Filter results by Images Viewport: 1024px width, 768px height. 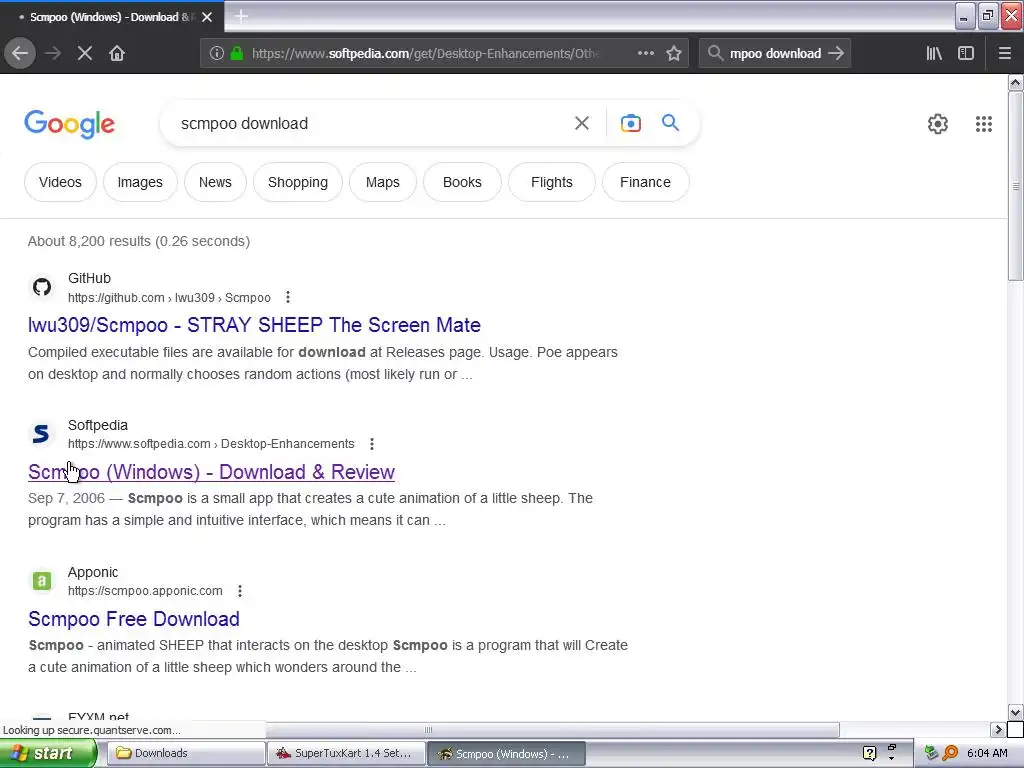(140, 182)
